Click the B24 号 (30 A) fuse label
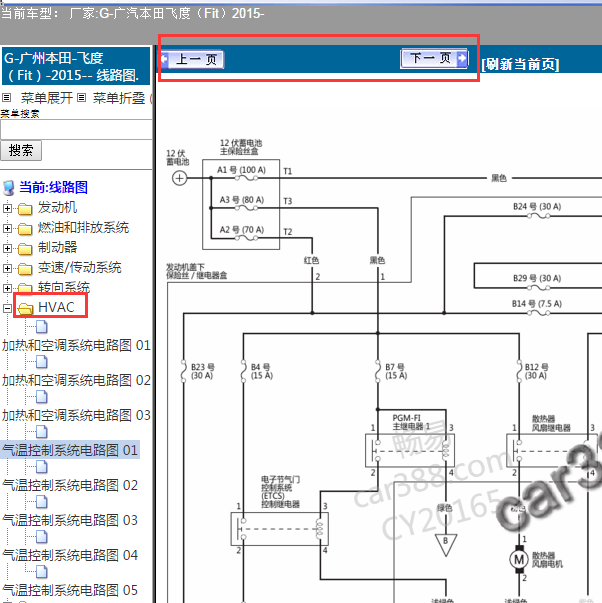 (537, 207)
